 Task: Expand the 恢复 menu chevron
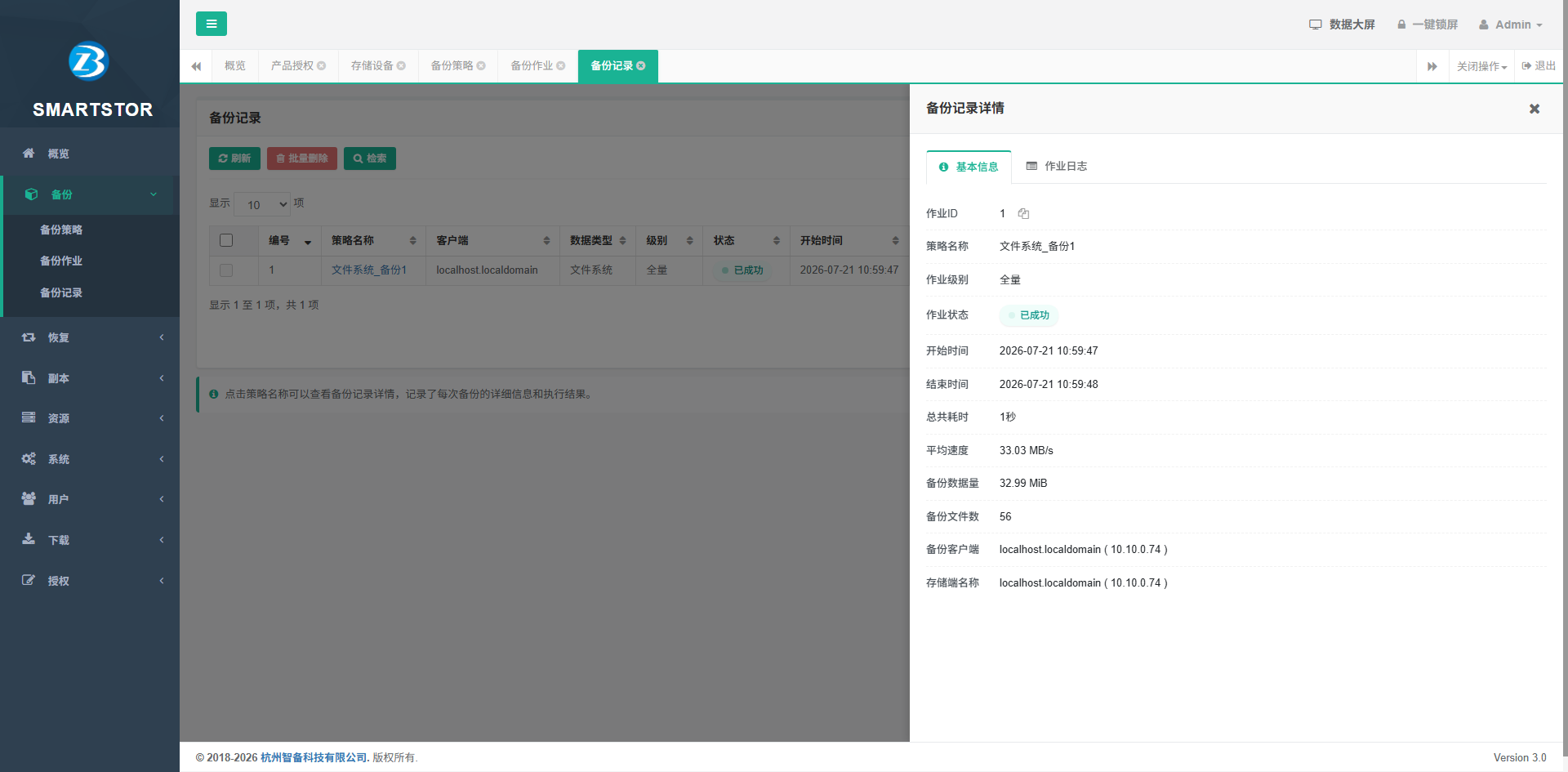point(162,337)
